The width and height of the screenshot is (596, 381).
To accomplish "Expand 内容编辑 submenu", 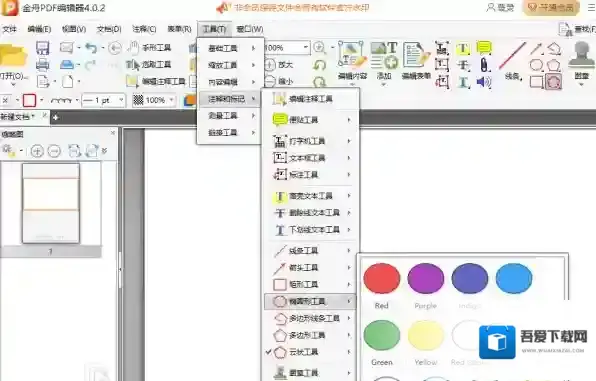I will click(x=230, y=82).
